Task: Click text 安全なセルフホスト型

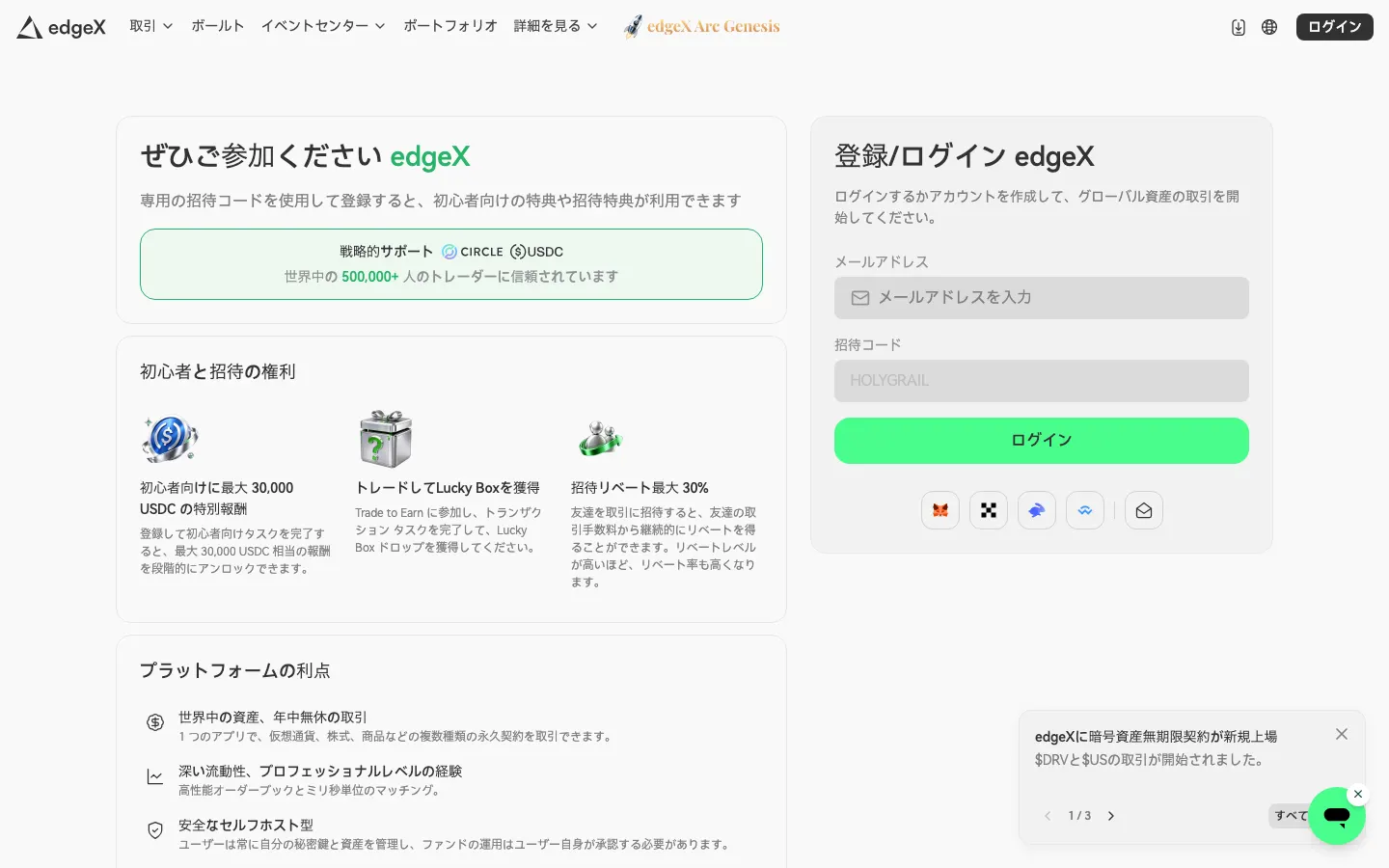Action: pos(246,826)
